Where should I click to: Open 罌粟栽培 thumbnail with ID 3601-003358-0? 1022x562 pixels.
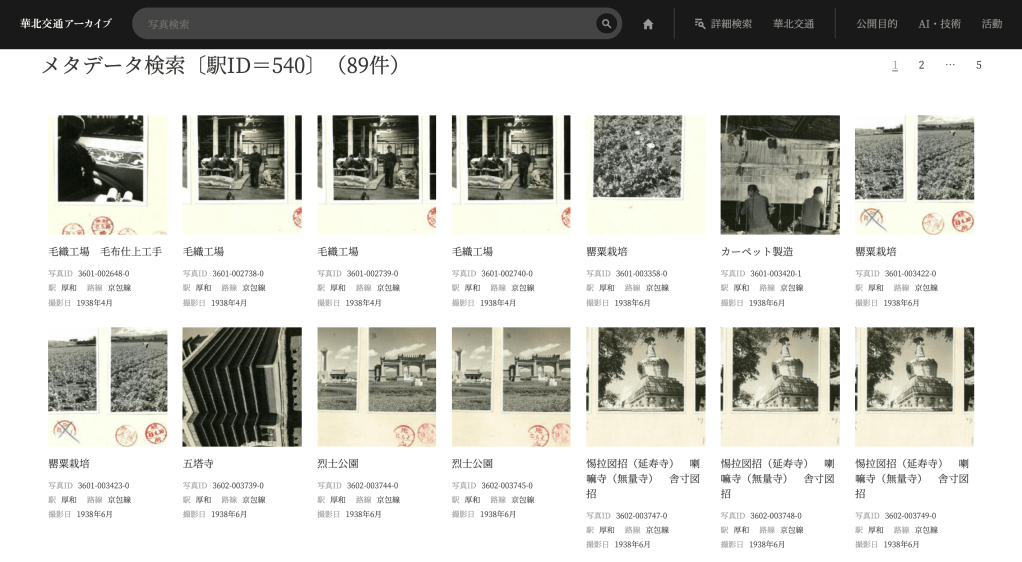tap(645, 175)
